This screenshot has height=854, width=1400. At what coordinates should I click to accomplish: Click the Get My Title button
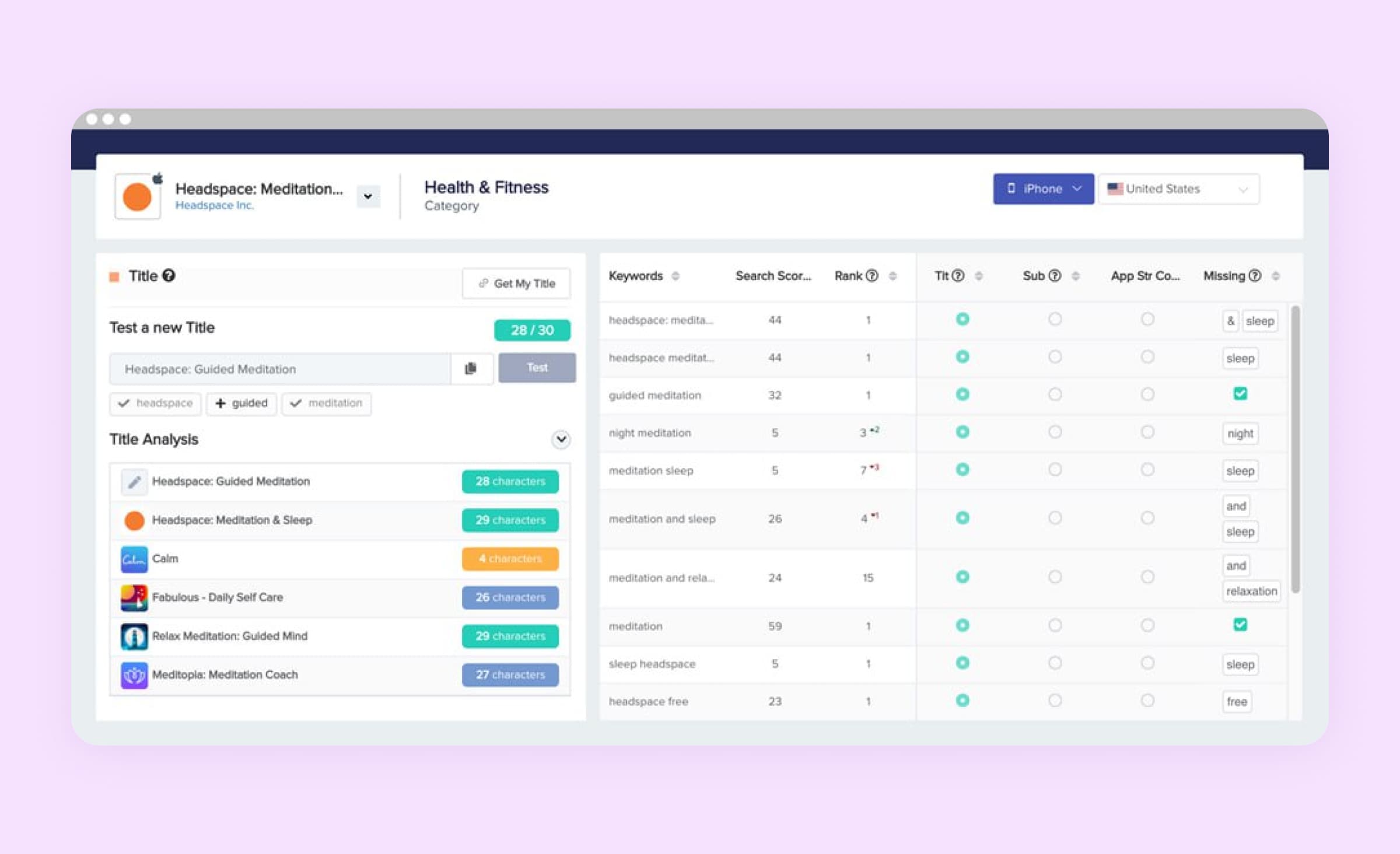click(x=516, y=283)
